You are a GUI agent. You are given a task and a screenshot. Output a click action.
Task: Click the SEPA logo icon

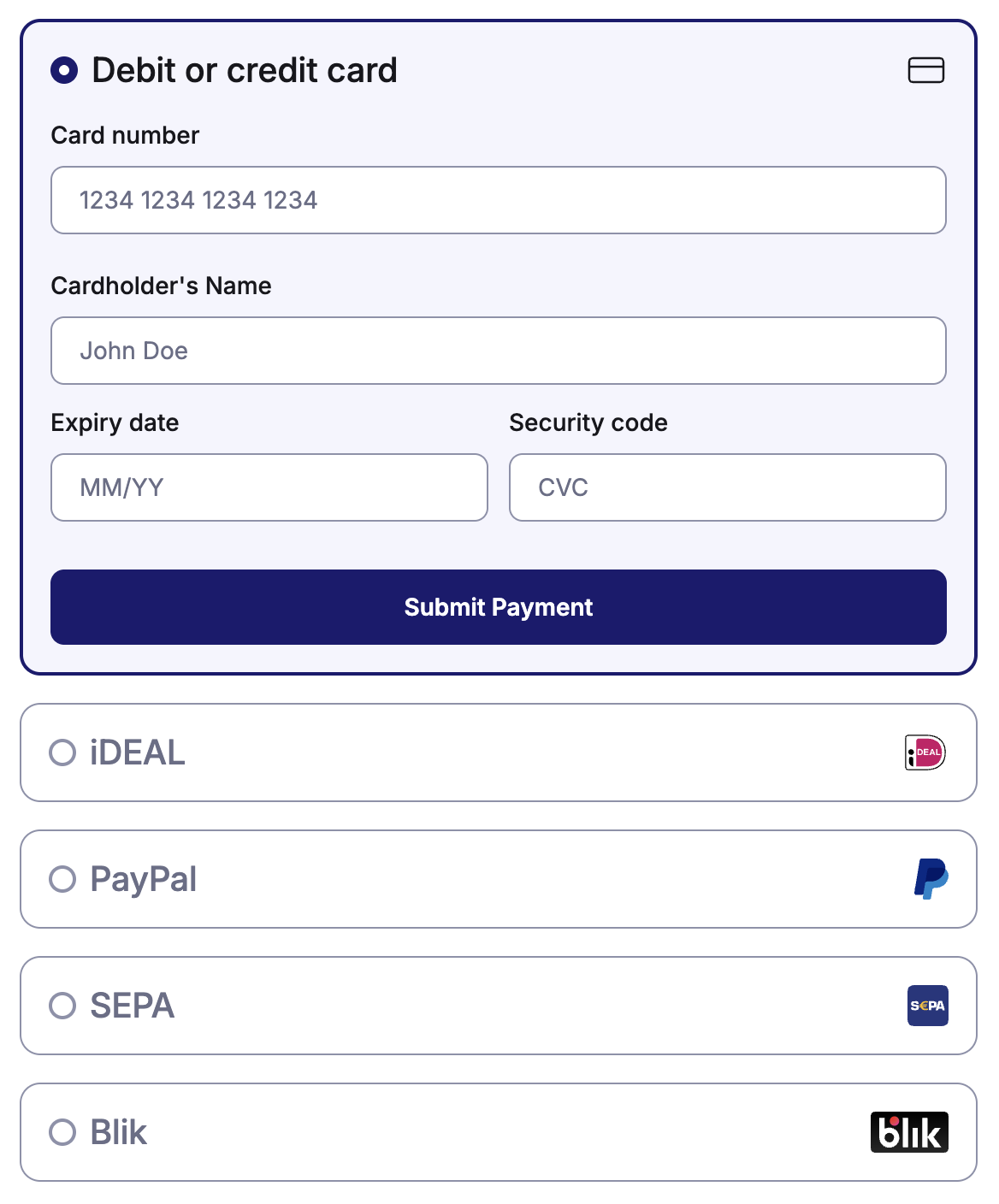point(927,1006)
